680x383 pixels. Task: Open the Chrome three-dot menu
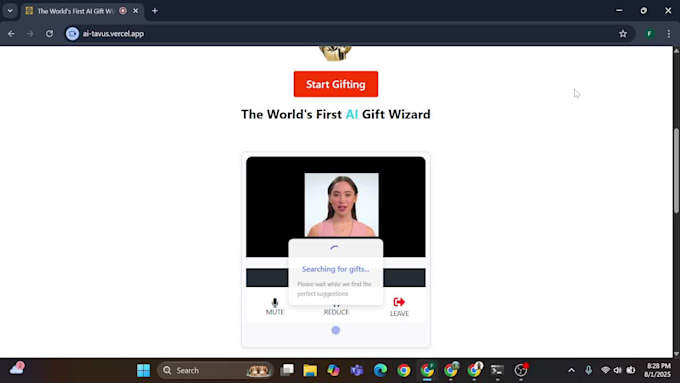669,33
